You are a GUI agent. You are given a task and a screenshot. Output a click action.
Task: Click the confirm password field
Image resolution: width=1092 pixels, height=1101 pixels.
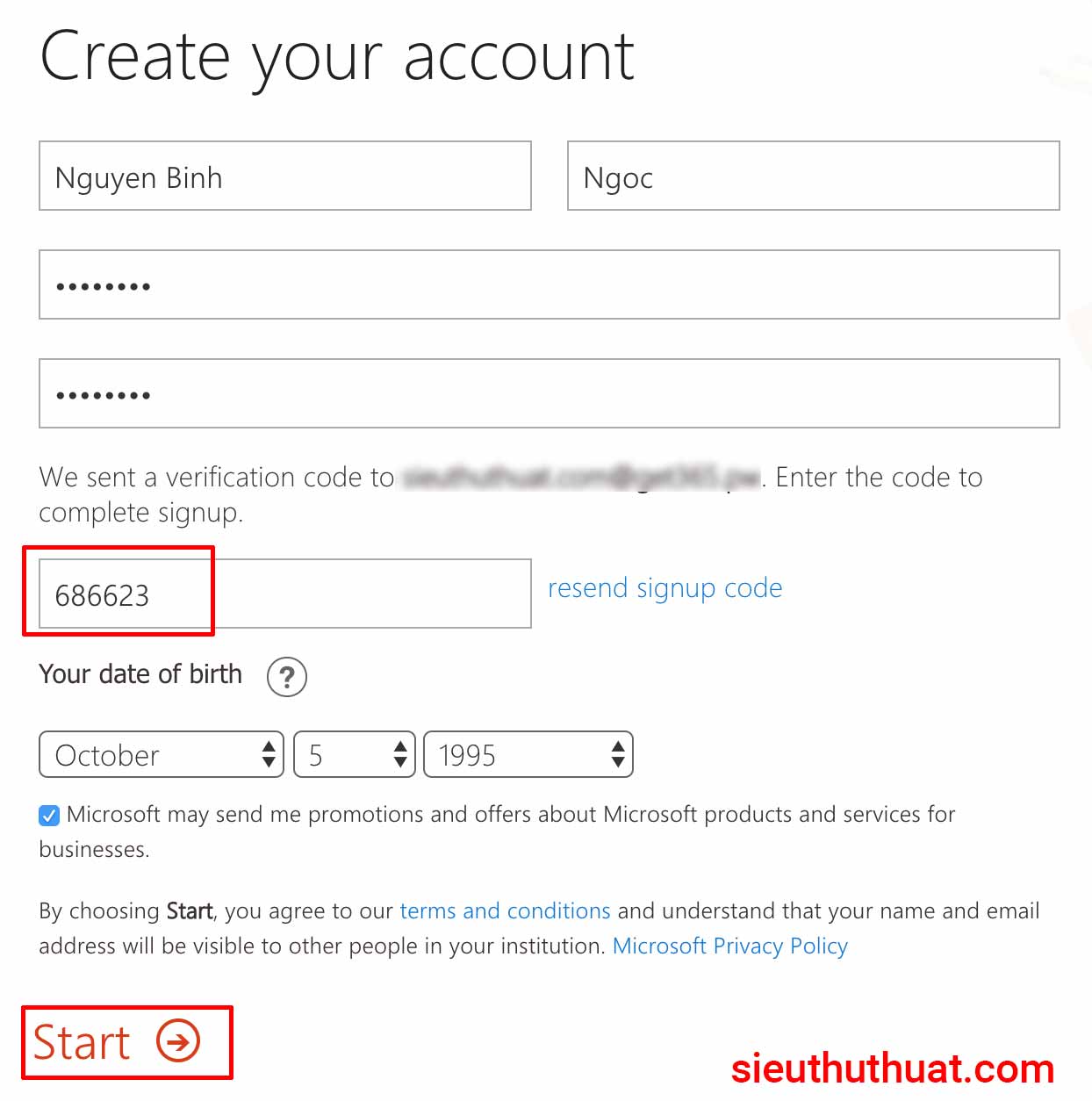pos(550,393)
